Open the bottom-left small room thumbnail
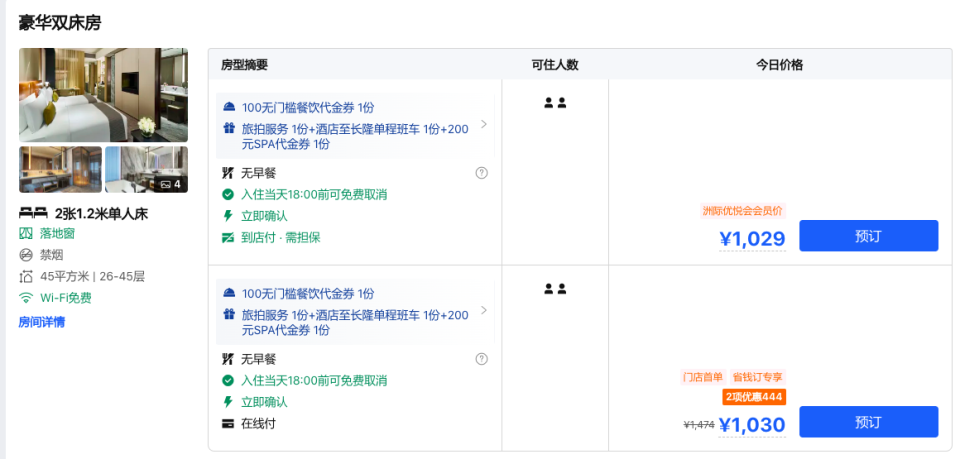The width and height of the screenshot is (960, 459). pyautogui.click(x=60, y=169)
